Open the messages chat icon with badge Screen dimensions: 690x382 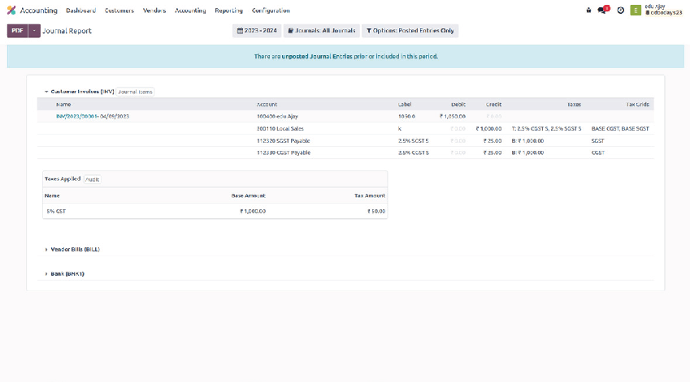pyautogui.click(x=603, y=10)
